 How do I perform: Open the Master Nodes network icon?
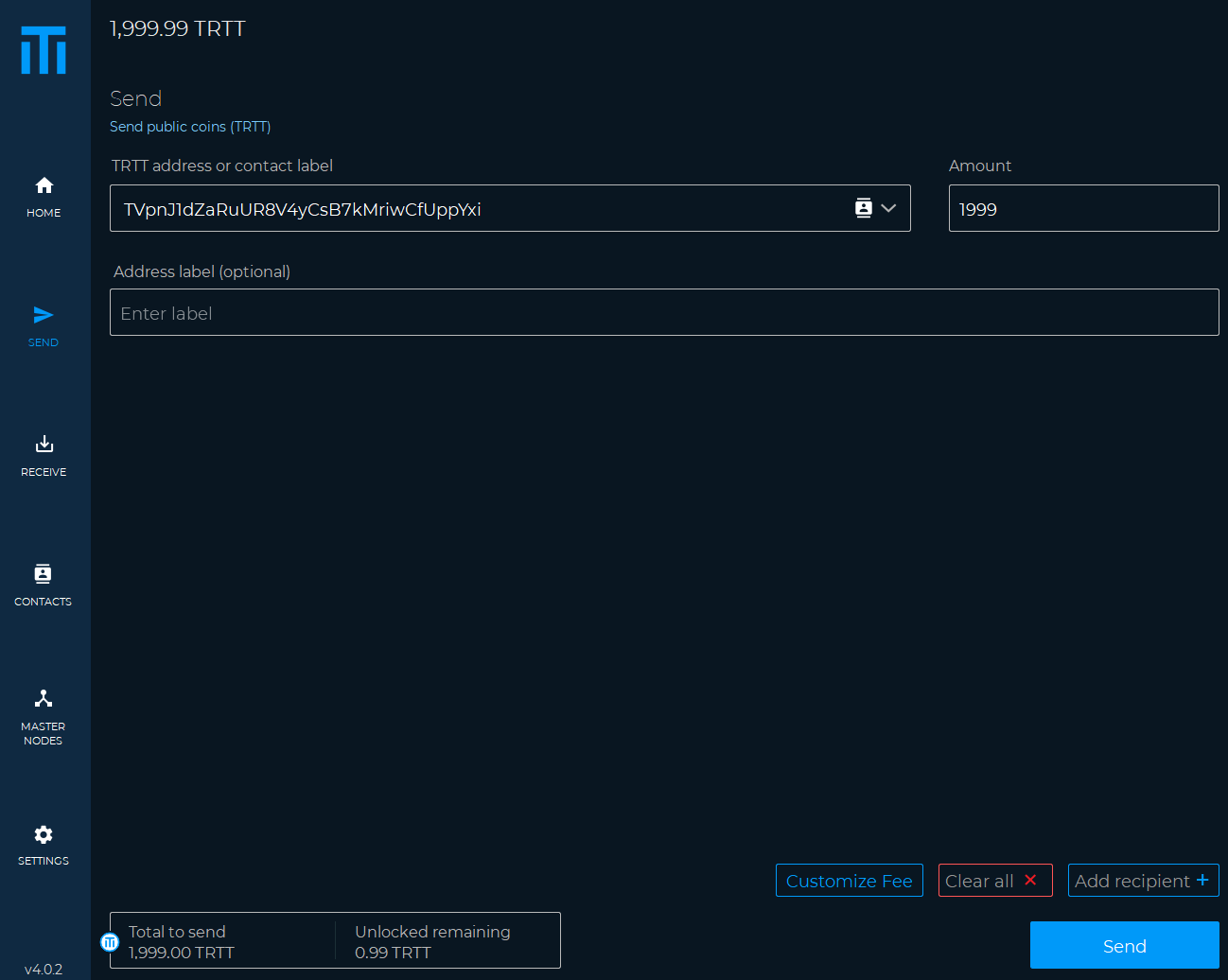(x=44, y=699)
